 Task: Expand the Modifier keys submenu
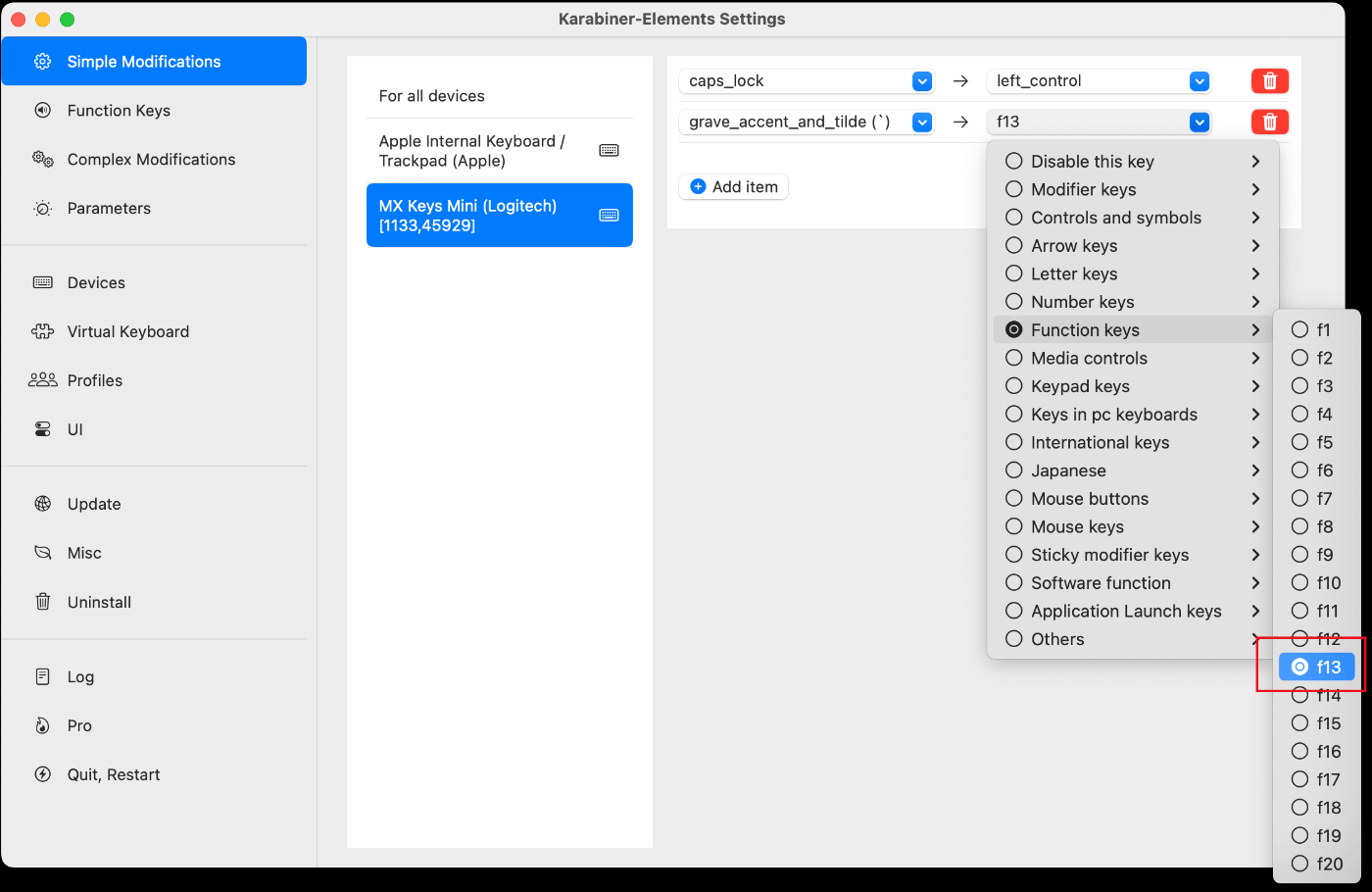1255,189
